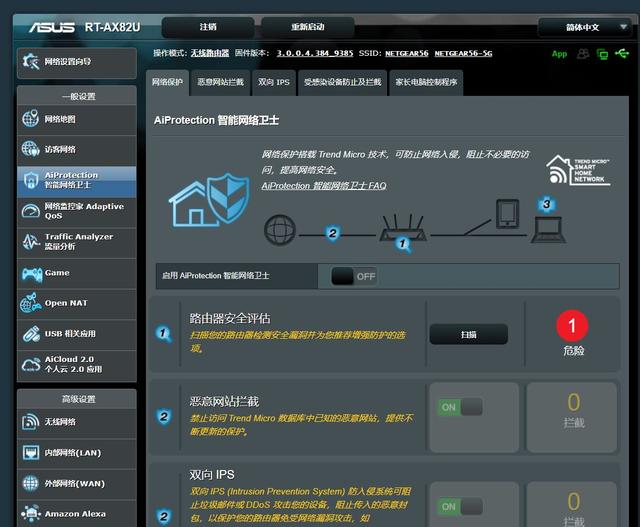The width and height of the screenshot is (640, 527).
Task: Click the LAN settings icon
Action: coord(31,453)
